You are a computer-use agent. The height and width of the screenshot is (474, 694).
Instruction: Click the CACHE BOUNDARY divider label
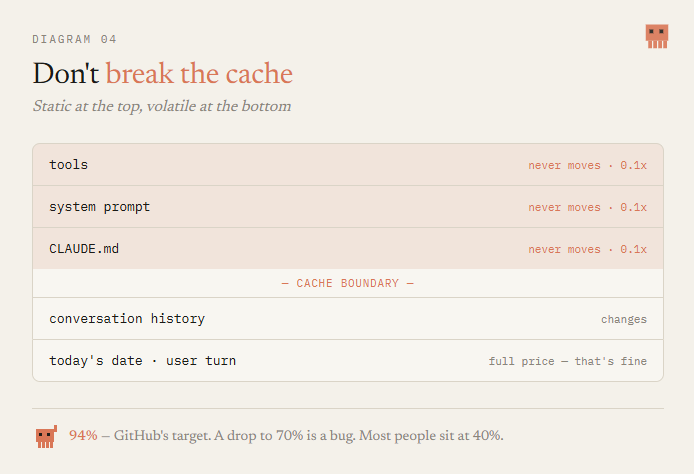(348, 283)
